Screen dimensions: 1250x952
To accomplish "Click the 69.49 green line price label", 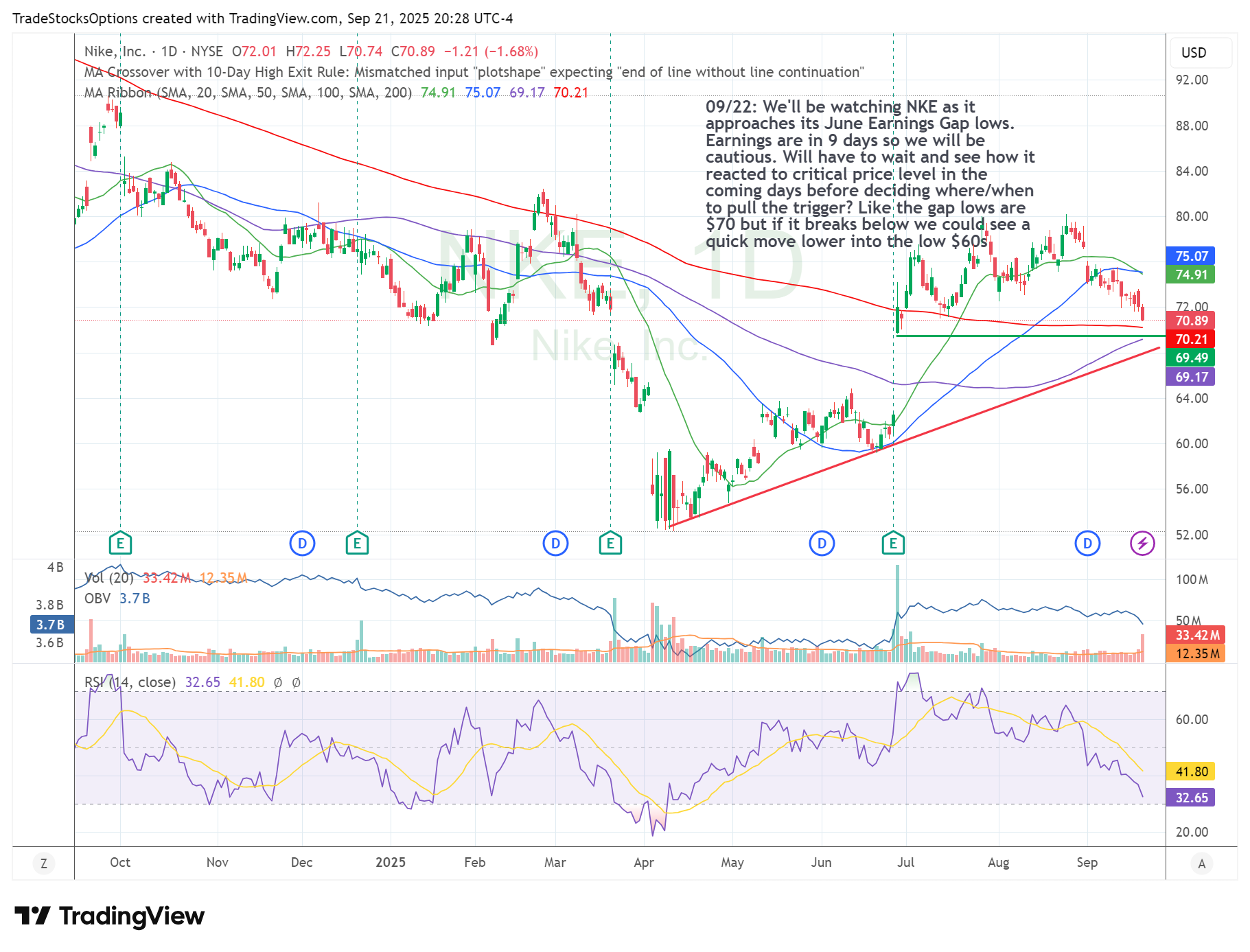I will pyautogui.click(x=1191, y=358).
